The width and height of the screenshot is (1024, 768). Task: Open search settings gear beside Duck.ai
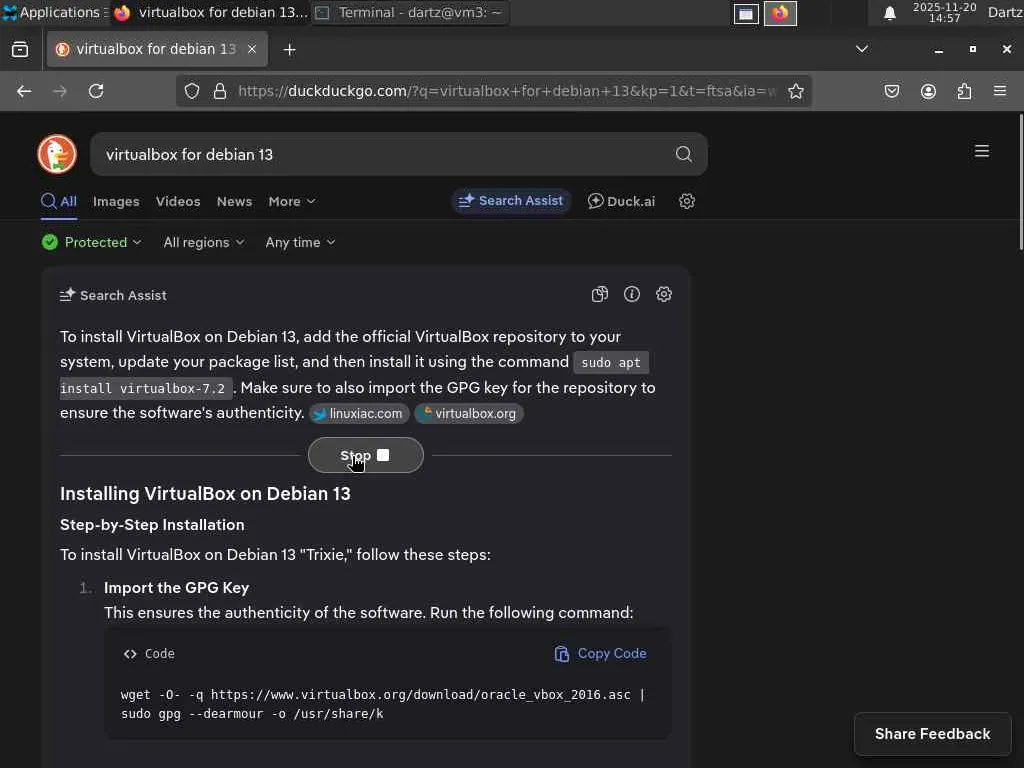(686, 201)
